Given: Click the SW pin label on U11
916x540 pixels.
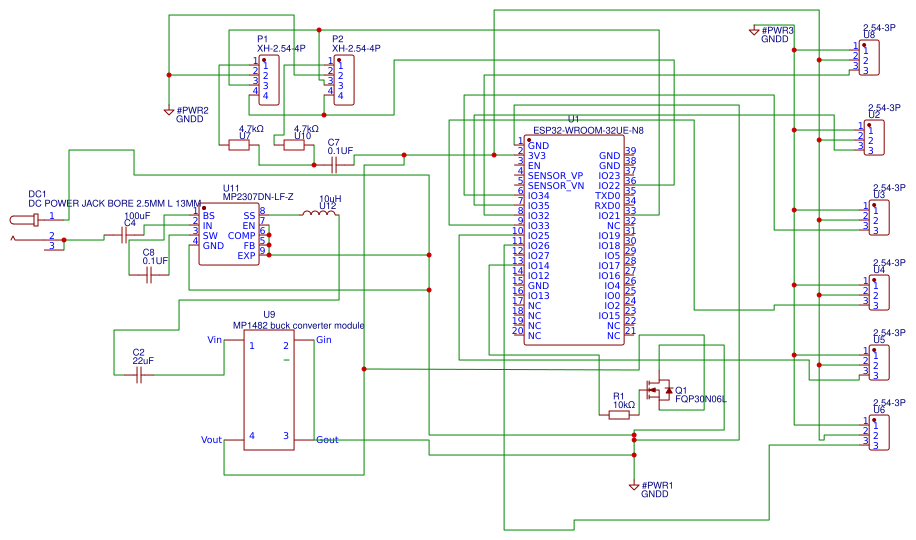Looking at the screenshot, I should [x=210, y=236].
